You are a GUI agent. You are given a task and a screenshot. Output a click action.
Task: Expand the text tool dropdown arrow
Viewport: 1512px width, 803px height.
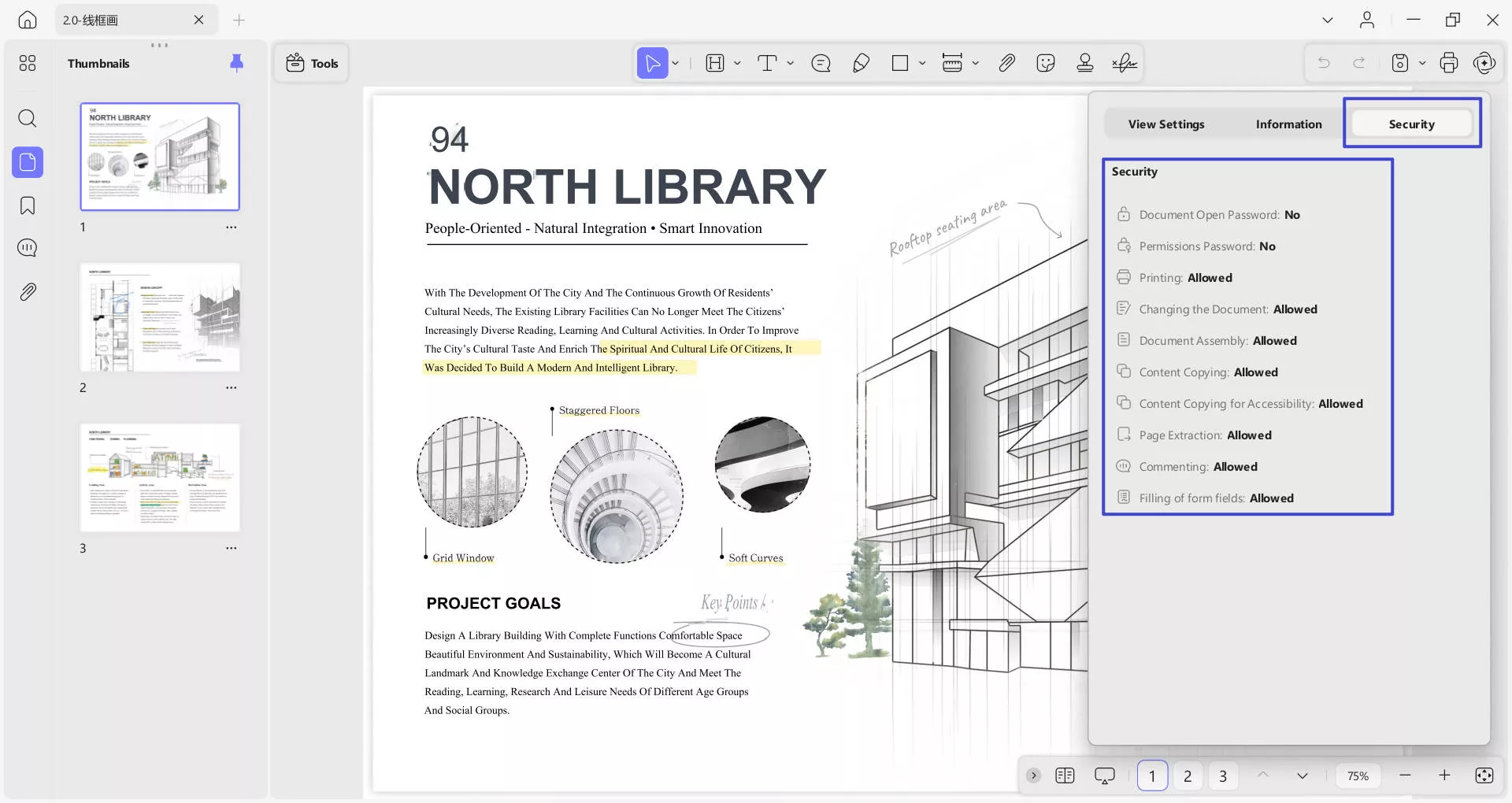(790, 63)
